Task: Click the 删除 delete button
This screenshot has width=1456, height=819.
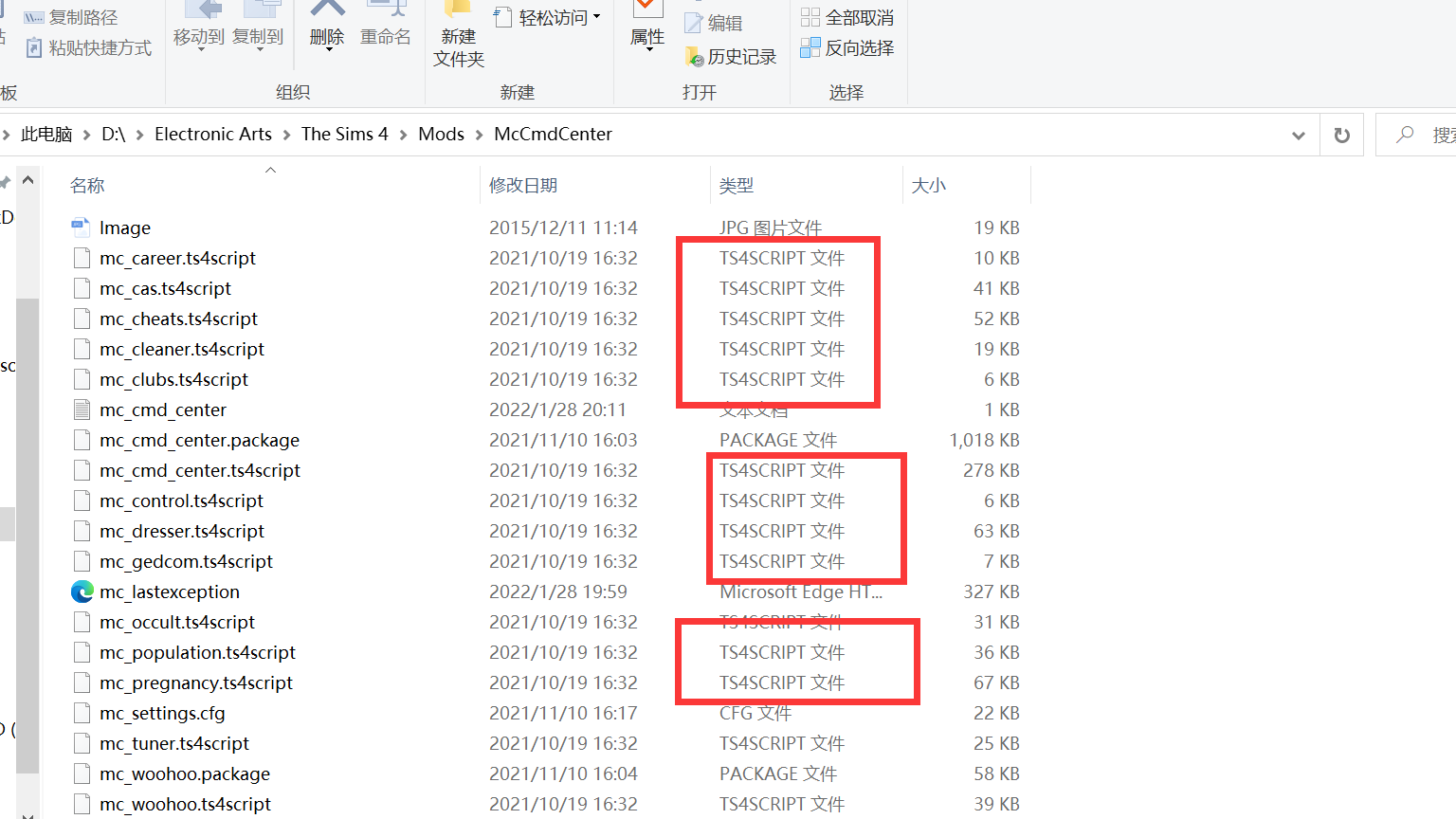Action: [x=327, y=26]
